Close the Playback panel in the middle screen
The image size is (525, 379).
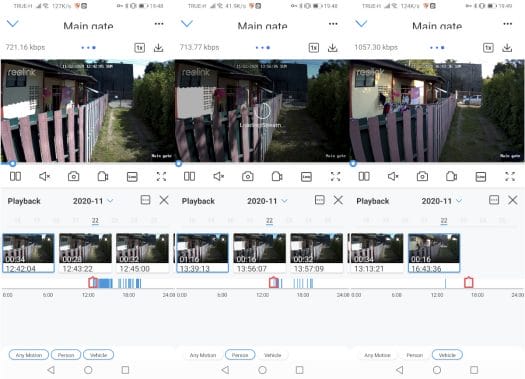point(338,200)
